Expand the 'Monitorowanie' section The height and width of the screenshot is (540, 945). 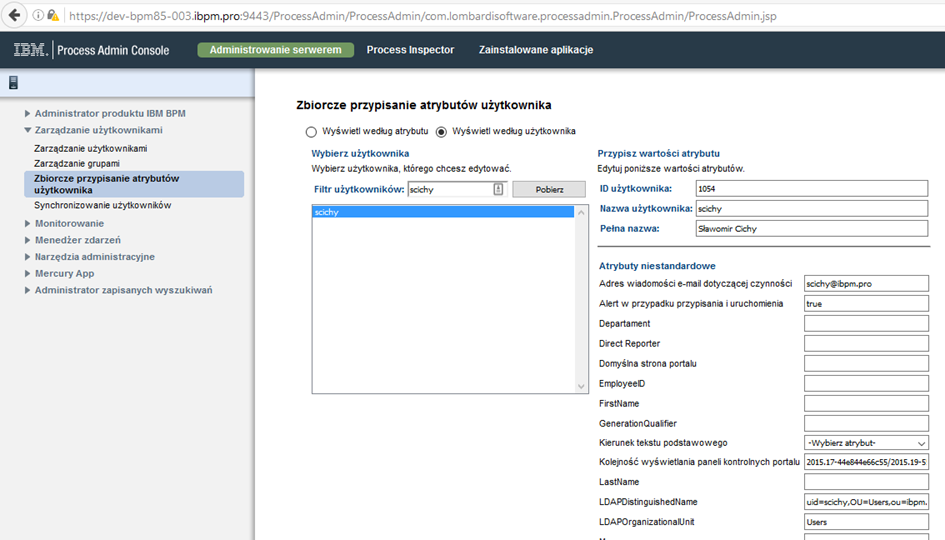pos(27,224)
